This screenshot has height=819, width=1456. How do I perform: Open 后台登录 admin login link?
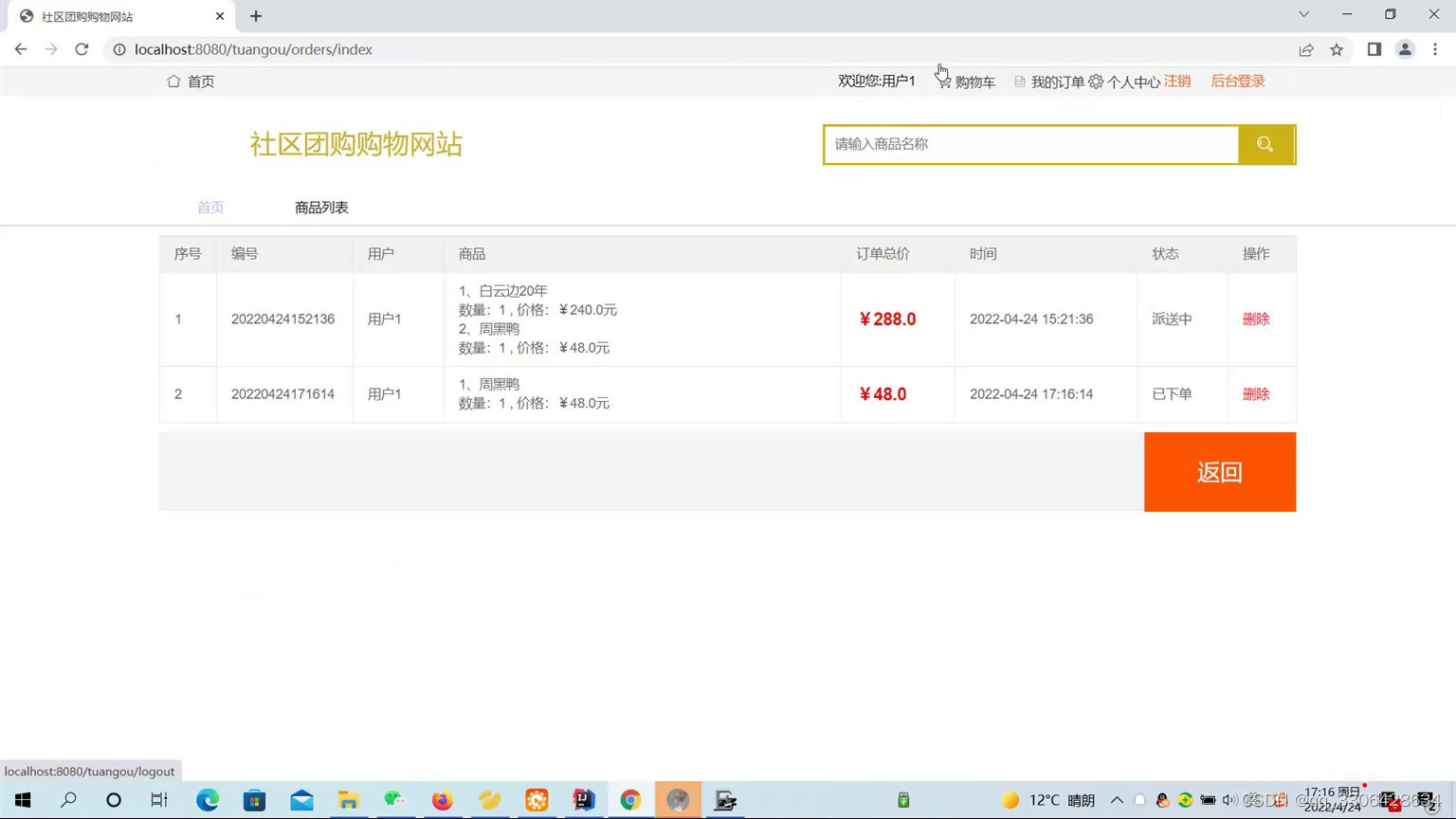(1238, 82)
